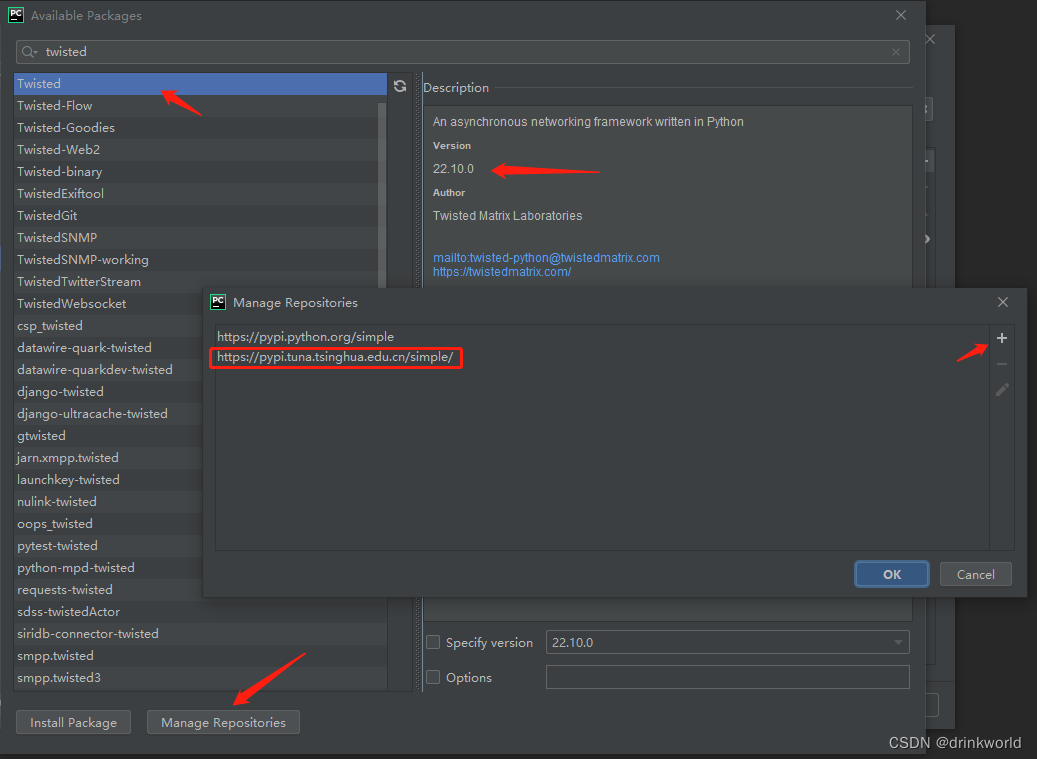Refresh the package list with the reload icon

tap(399, 86)
